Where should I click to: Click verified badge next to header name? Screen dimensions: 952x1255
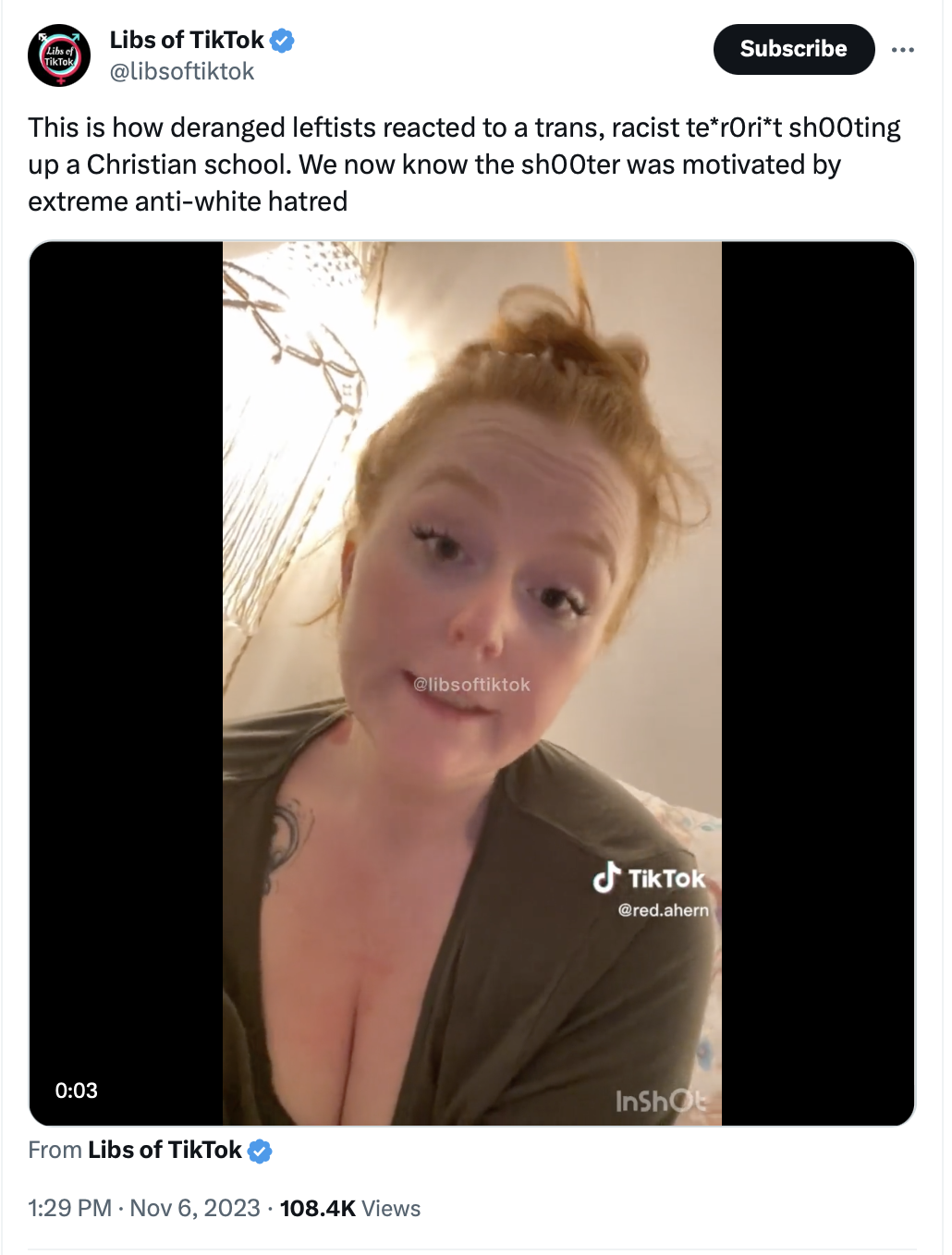(282, 41)
